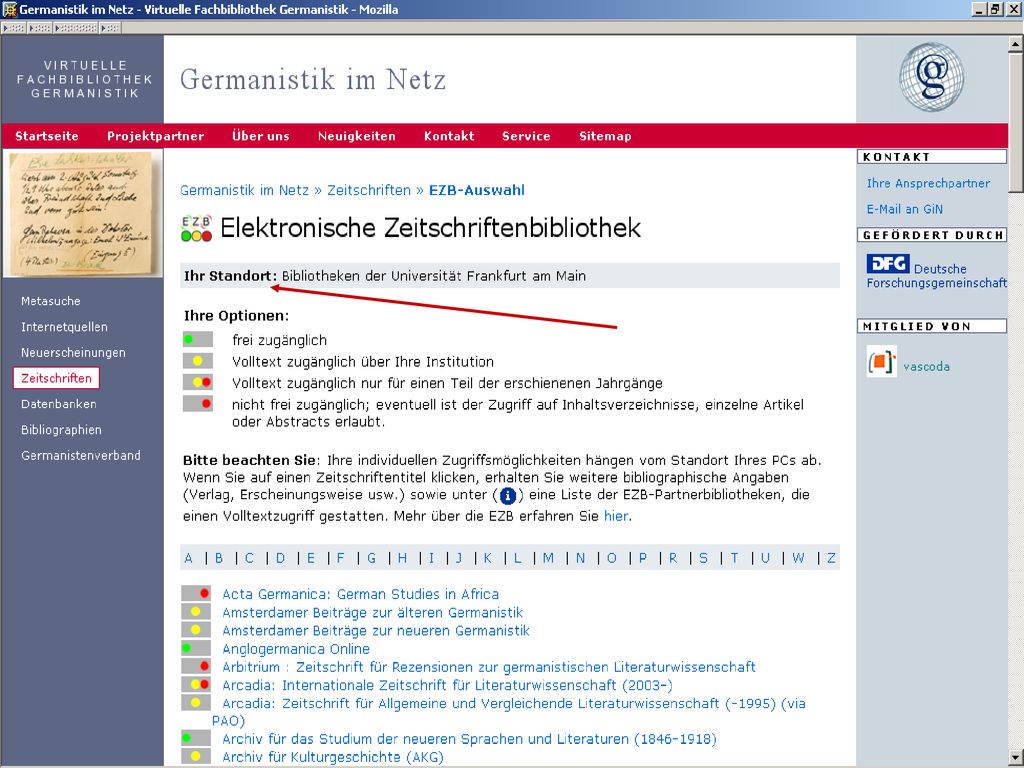Open Arbitrium Zeitschrift für Rezensionen link
Image resolution: width=1024 pixels, height=768 pixels.
(489, 667)
